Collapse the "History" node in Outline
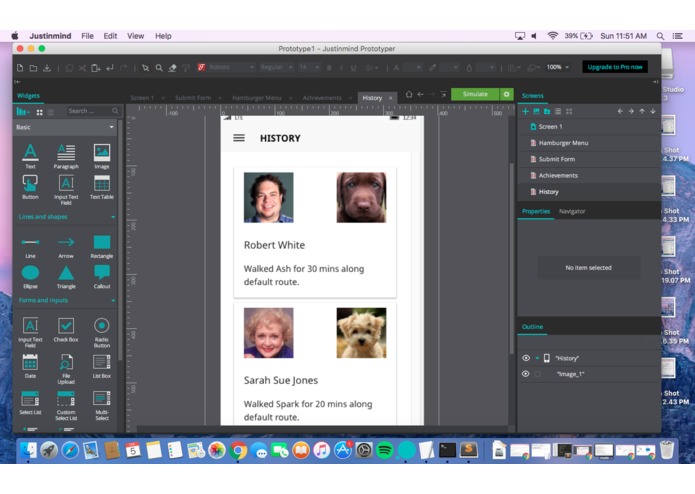 (537, 358)
